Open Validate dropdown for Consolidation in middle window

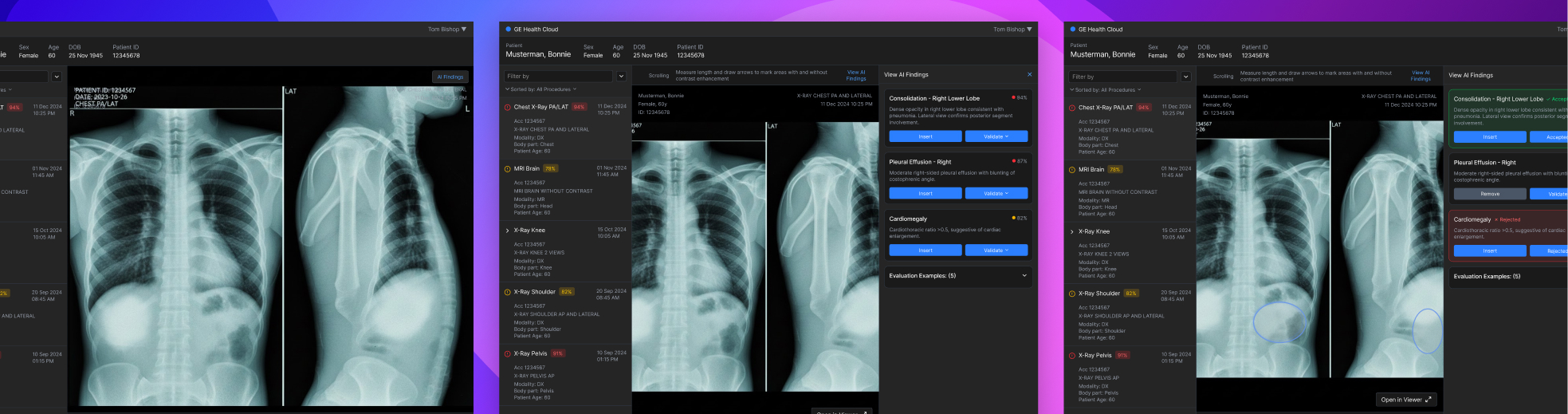coord(996,136)
